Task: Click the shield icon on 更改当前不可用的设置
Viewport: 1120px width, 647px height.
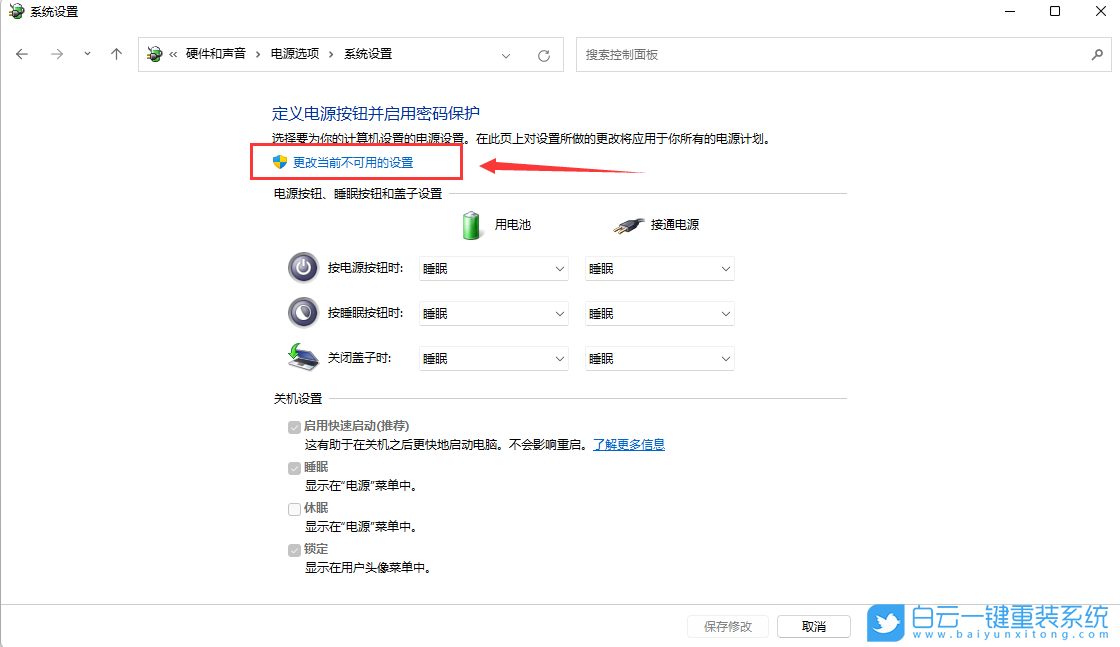Action: click(x=280, y=161)
